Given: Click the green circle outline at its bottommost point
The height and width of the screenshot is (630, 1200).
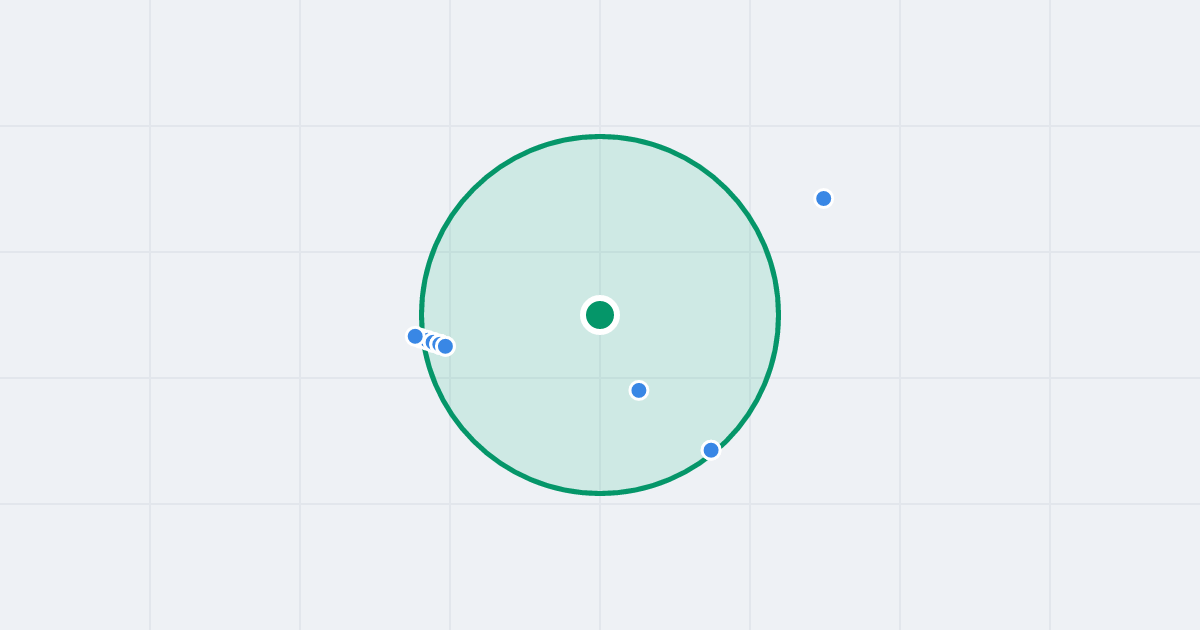Looking at the screenshot, I should [x=600, y=493].
